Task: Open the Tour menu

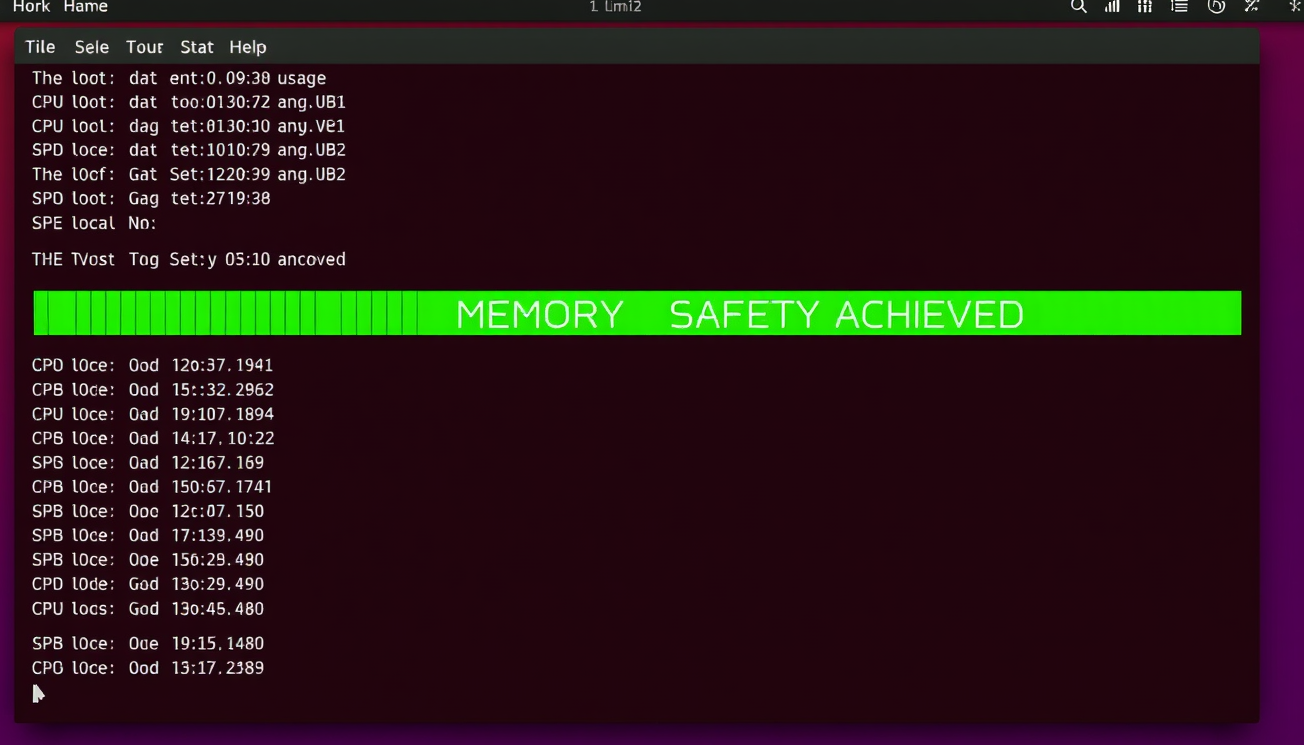Action: tap(144, 47)
